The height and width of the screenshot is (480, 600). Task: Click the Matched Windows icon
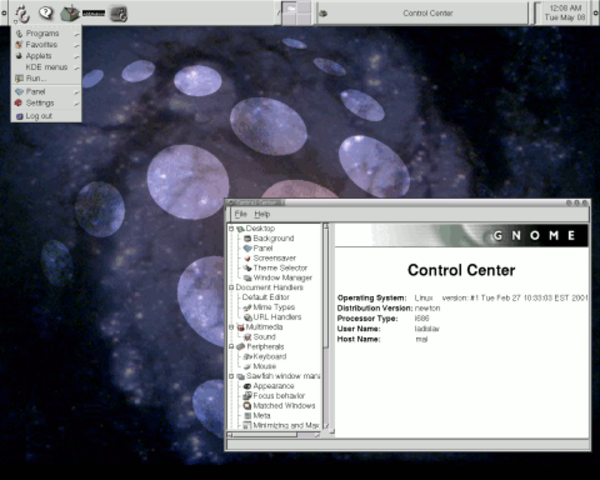click(x=248, y=406)
